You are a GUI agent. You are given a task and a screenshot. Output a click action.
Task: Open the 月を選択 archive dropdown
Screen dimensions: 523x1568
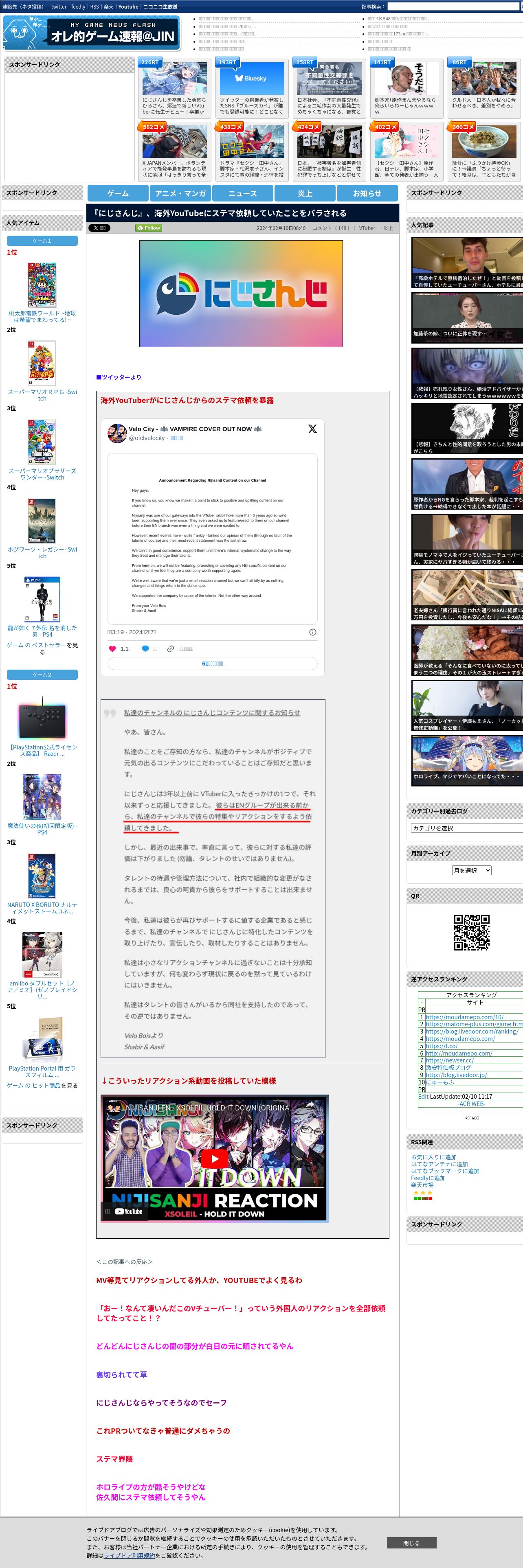pyautogui.click(x=471, y=870)
